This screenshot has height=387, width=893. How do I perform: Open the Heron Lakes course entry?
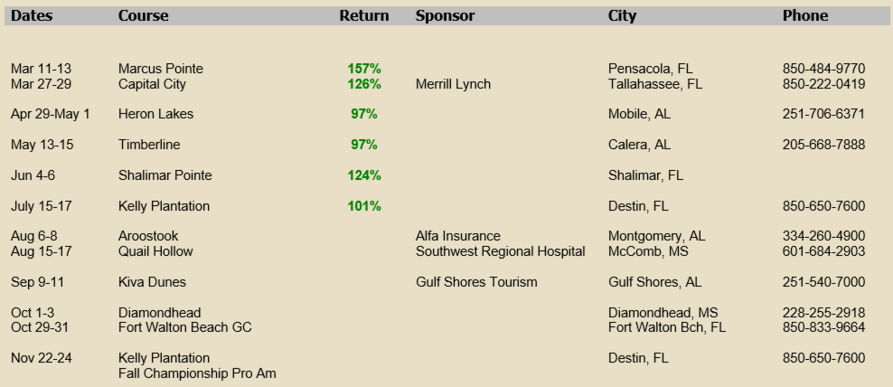click(156, 114)
